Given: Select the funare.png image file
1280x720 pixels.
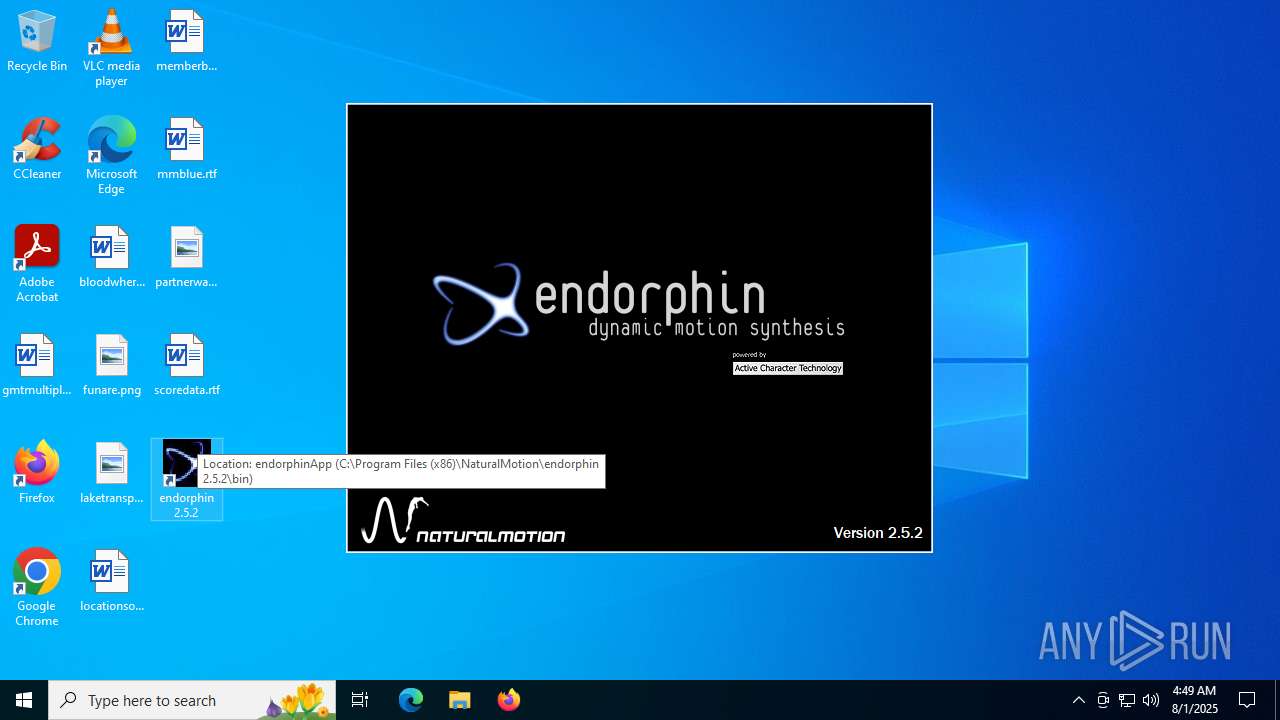Looking at the screenshot, I should point(111,366).
